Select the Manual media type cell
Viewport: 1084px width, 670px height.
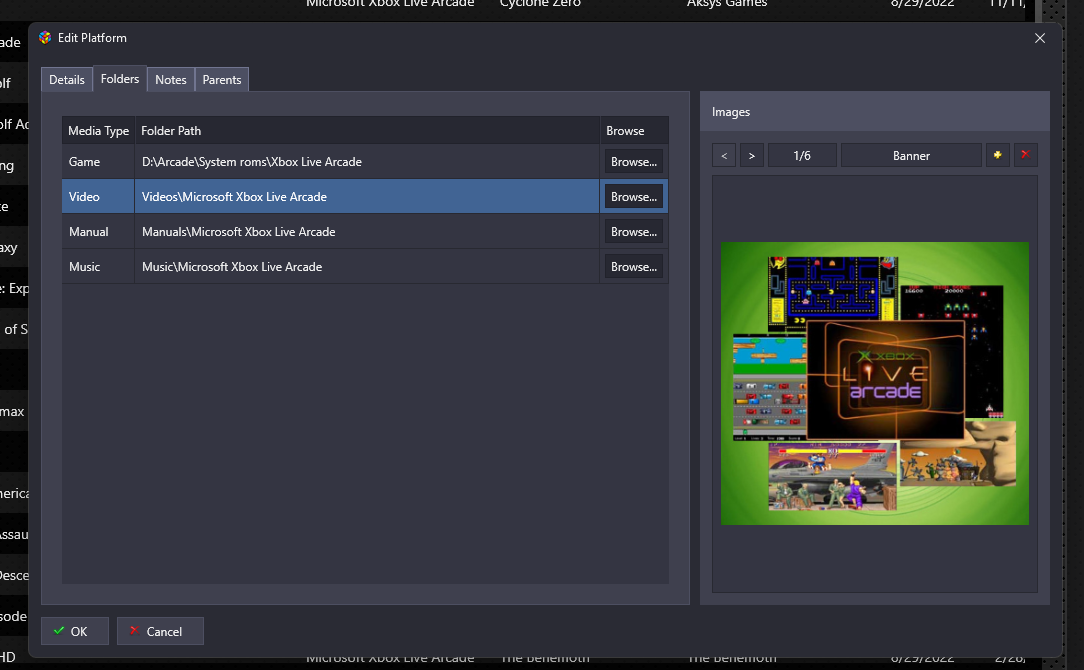(x=98, y=232)
